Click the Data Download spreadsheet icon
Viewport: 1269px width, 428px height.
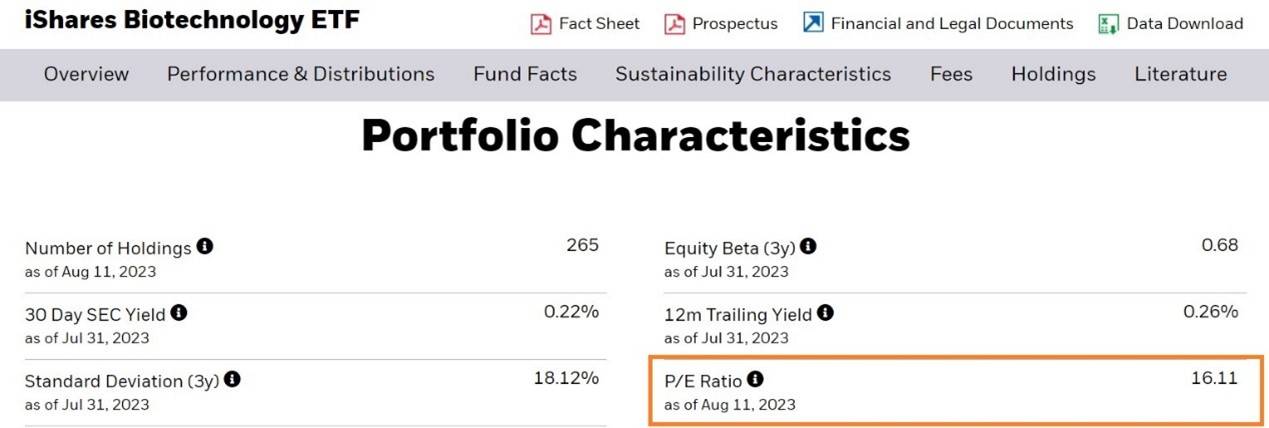click(1108, 24)
